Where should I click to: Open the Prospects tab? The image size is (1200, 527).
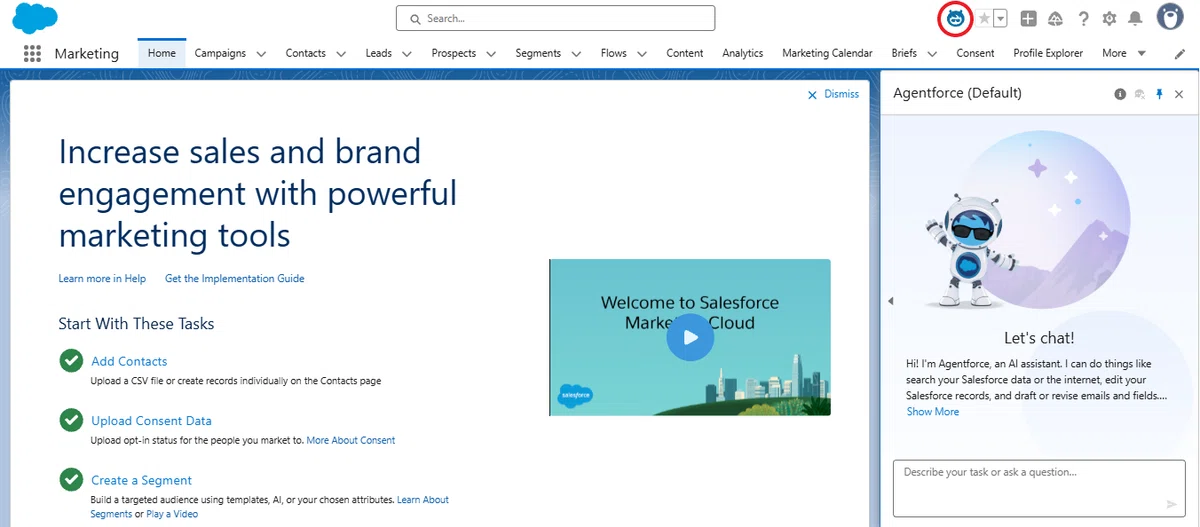(454, 53)
